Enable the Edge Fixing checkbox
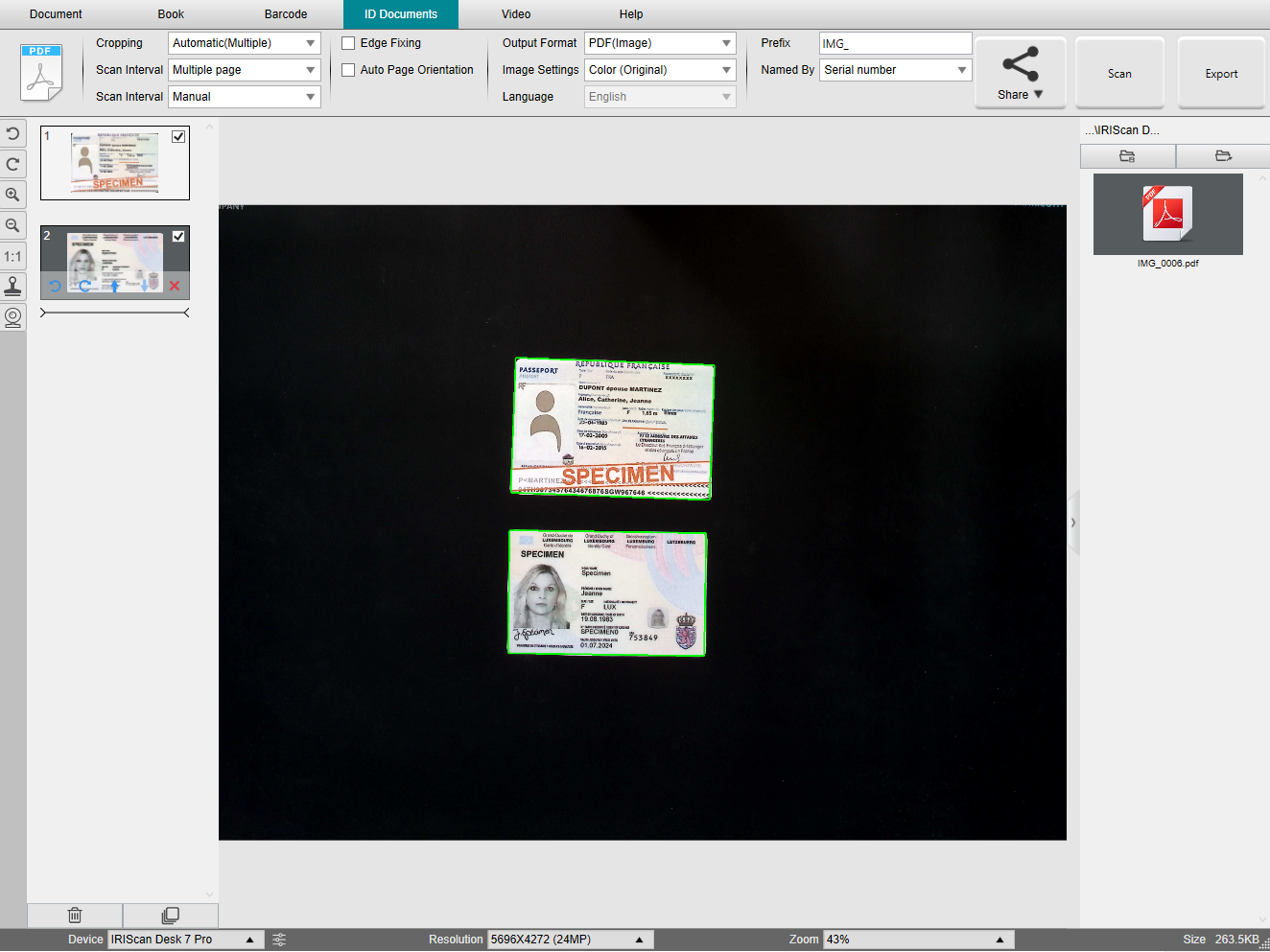The image size is (1270, 952). (348, 43)
